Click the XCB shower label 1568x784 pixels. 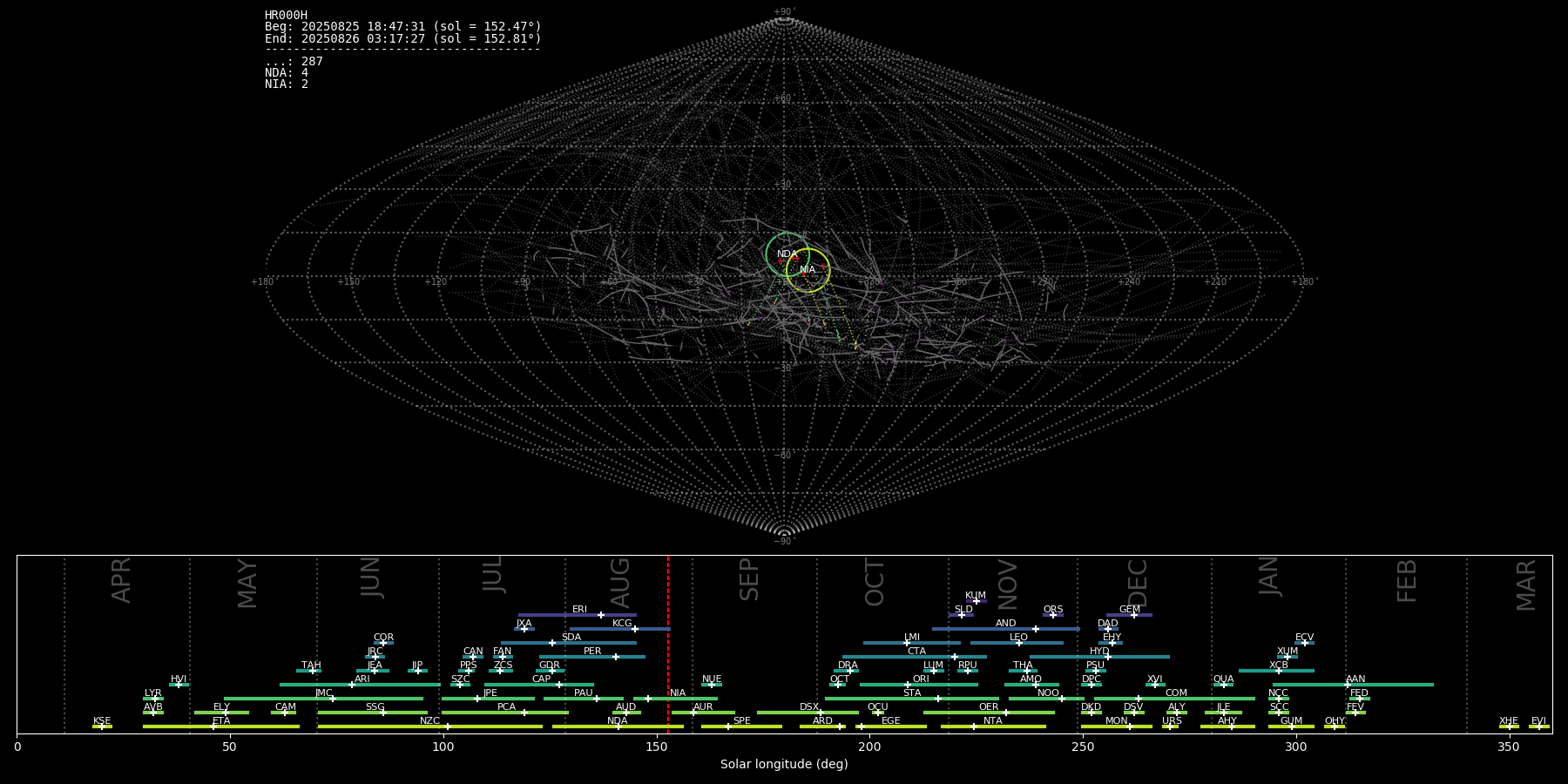[1279, 666]
